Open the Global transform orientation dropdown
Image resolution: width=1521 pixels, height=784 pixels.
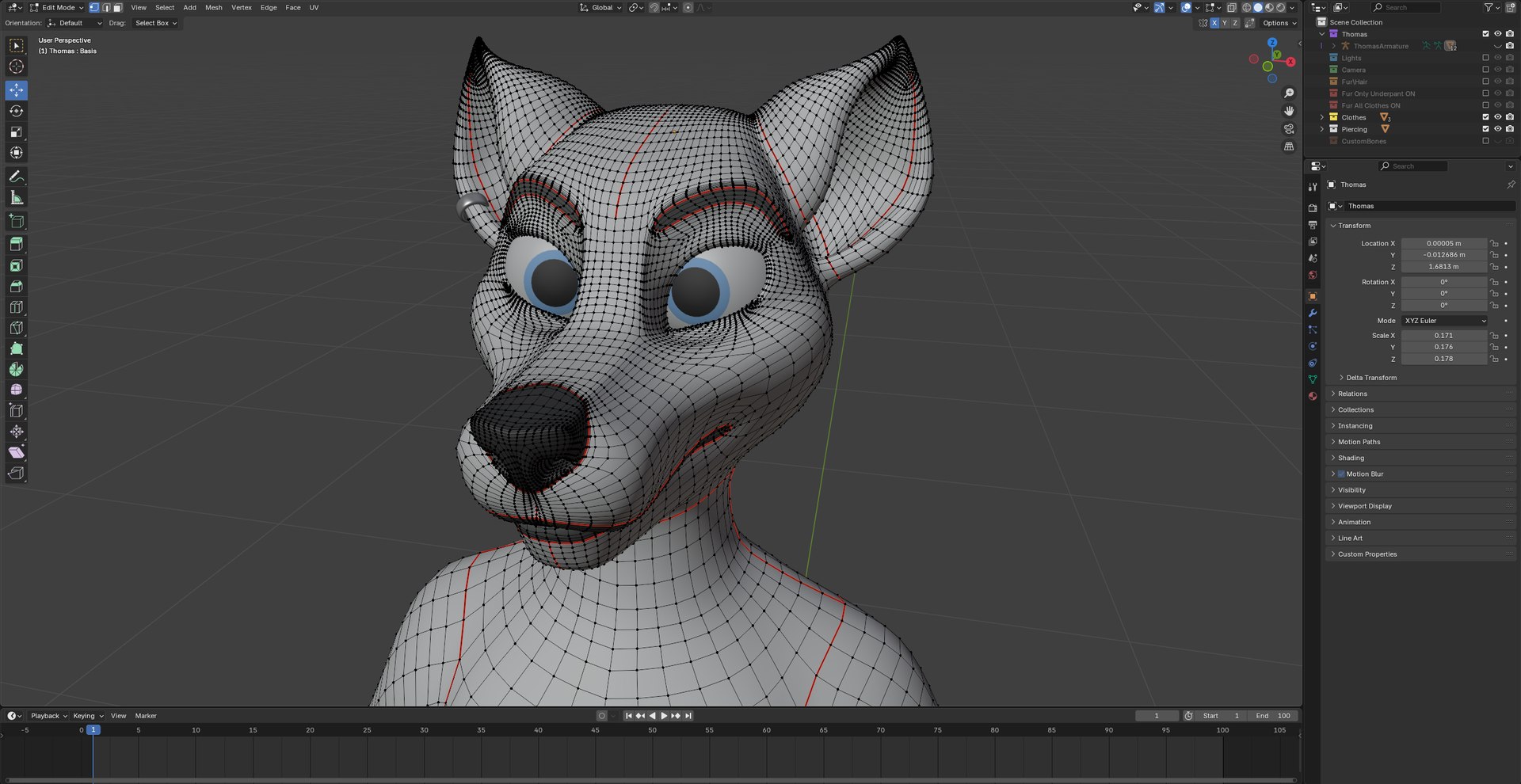click(601, 7)
